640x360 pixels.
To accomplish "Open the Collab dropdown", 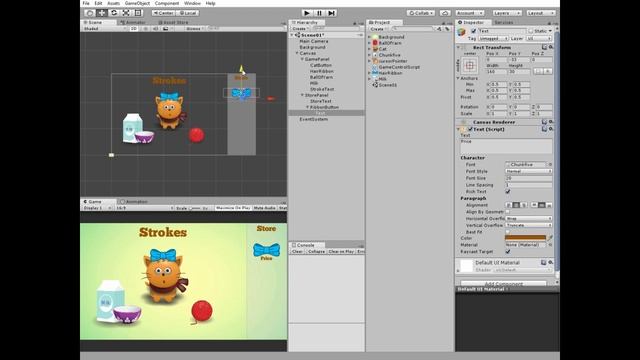I will (x=421, y=13).
